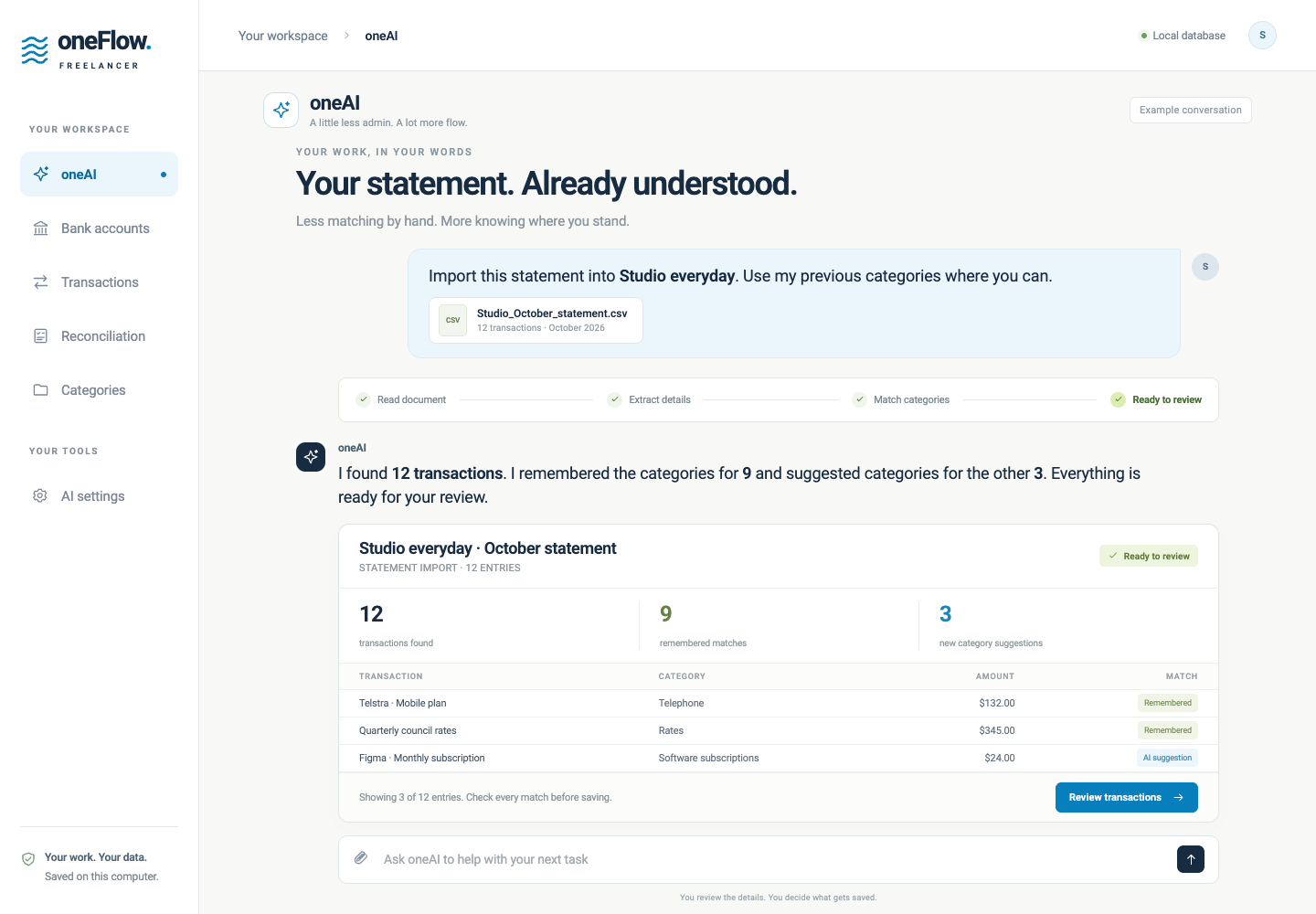Screen dimensions: 1316x914
Task: Click Example conversation button
Action: [x=1190, y=110]
